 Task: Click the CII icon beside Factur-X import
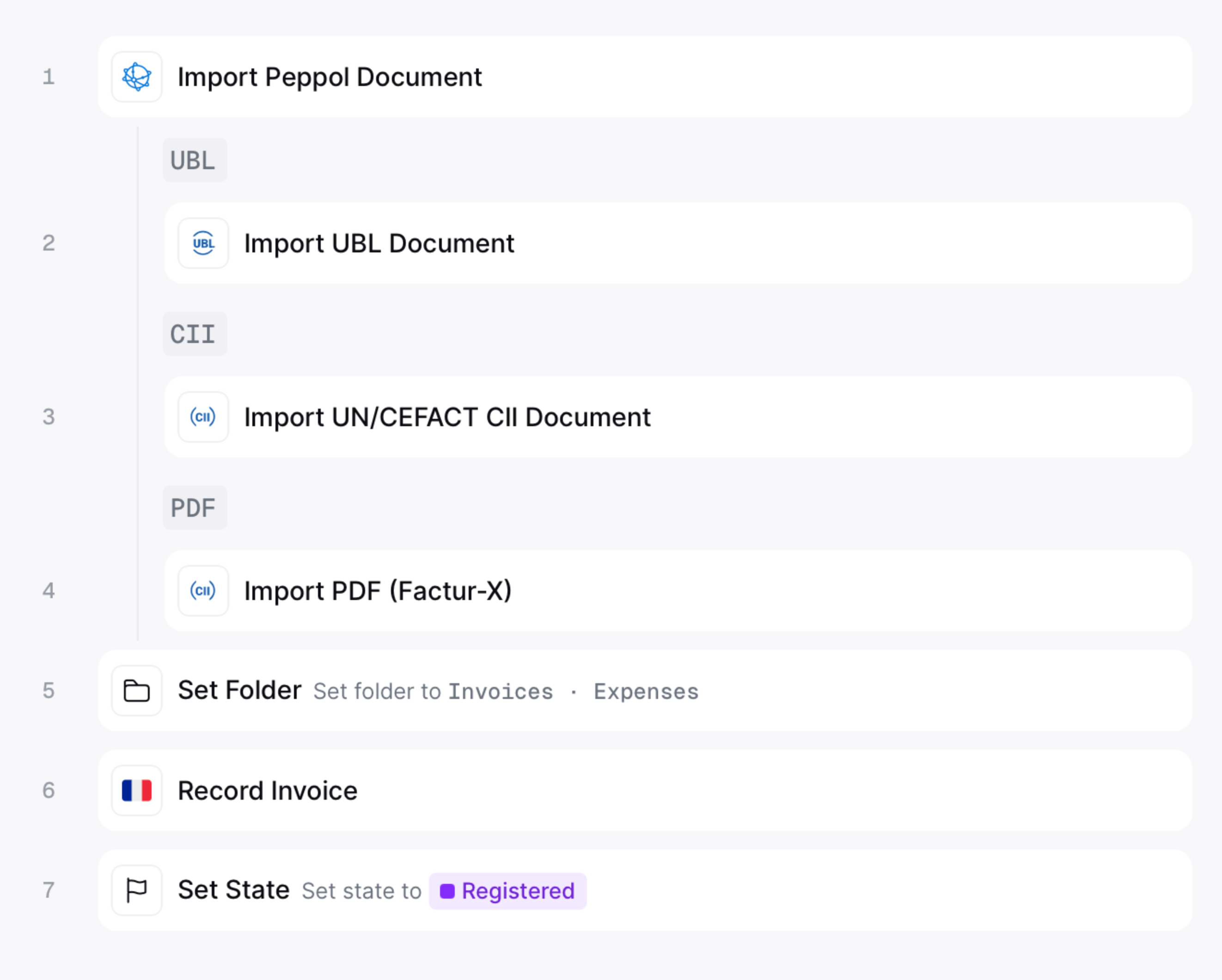pyautogui.click(x=203, y=591)
